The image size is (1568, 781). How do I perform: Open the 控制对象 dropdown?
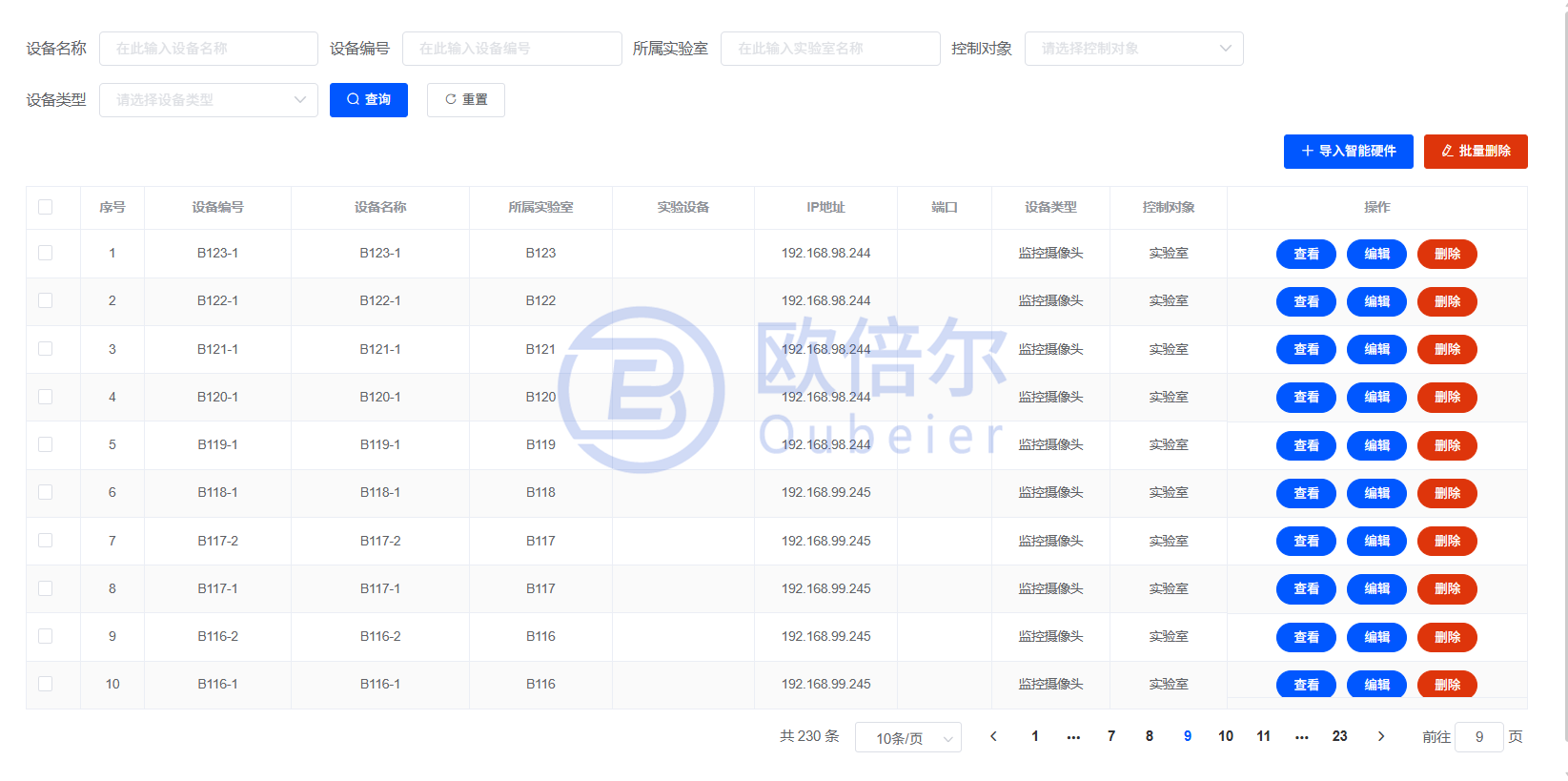(x=1134, y=49)
